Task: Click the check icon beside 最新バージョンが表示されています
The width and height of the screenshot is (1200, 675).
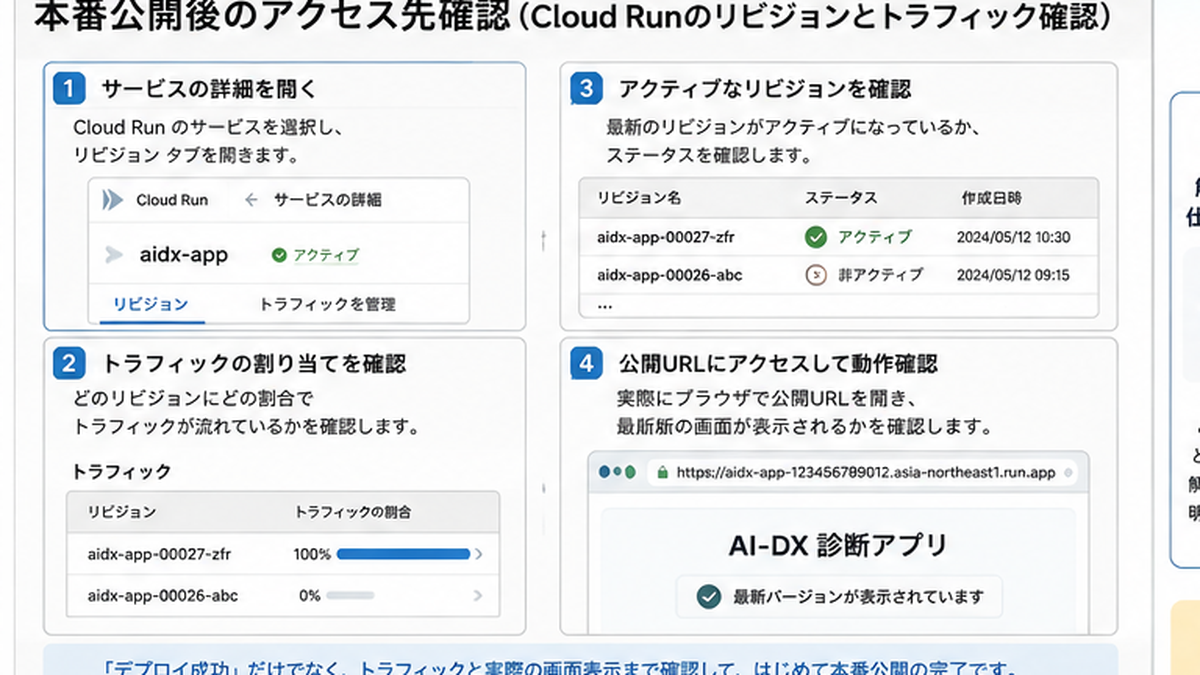Action: (709, 597)
